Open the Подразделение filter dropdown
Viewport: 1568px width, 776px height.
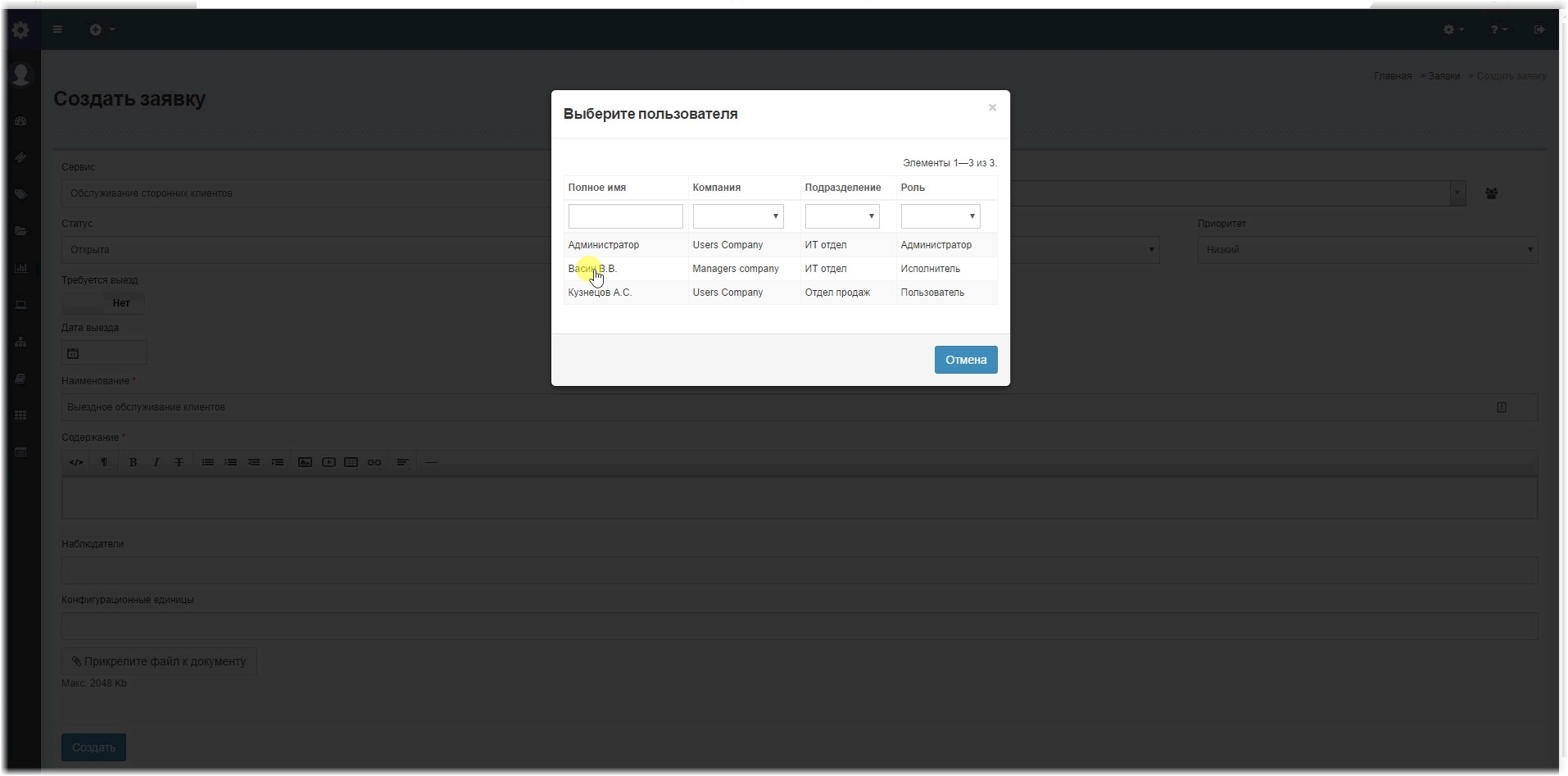(x=842, y=216)
